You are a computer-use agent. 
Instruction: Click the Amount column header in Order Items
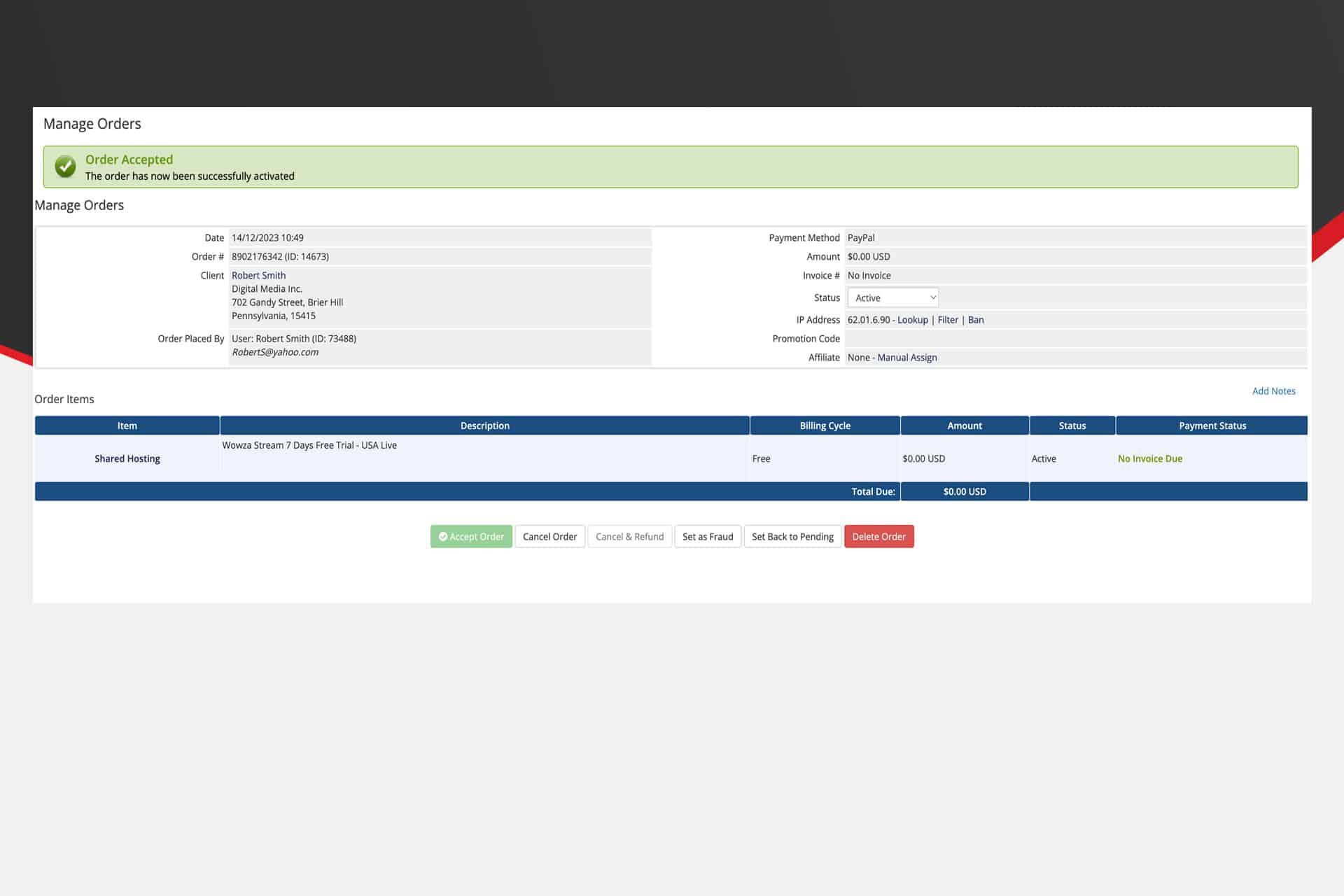964,426
